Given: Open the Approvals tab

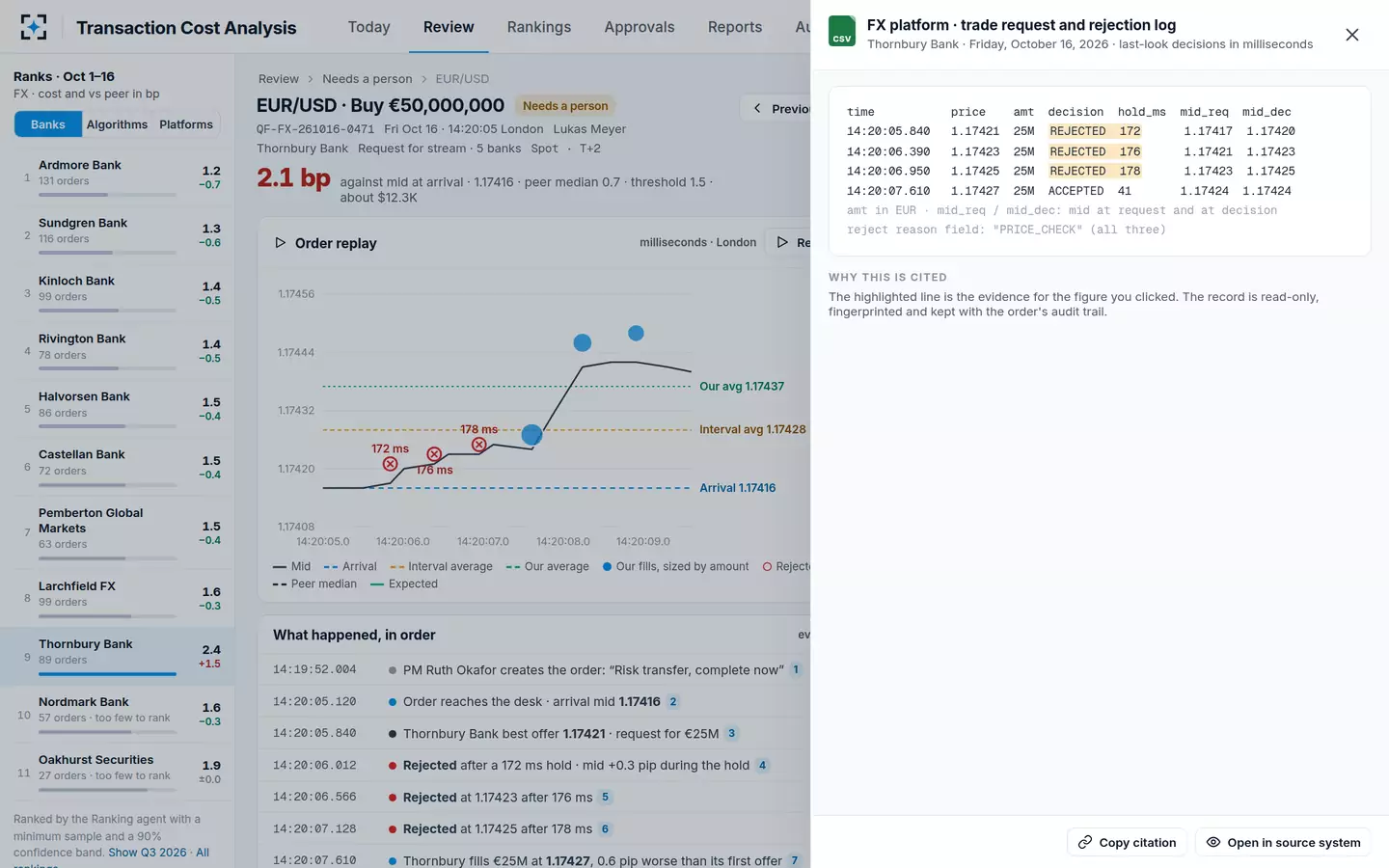Looking at the screenshot, I should click(x=640, y=27).
